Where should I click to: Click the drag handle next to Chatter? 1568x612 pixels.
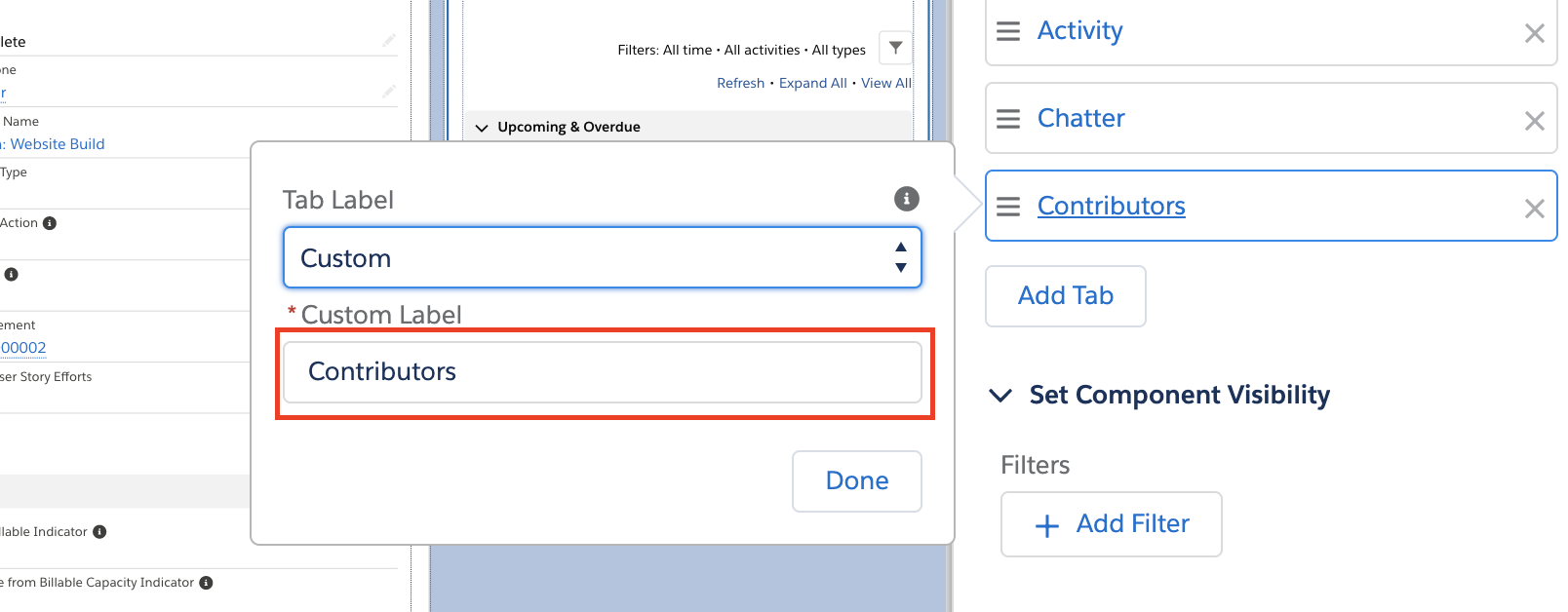(1007, 118)
